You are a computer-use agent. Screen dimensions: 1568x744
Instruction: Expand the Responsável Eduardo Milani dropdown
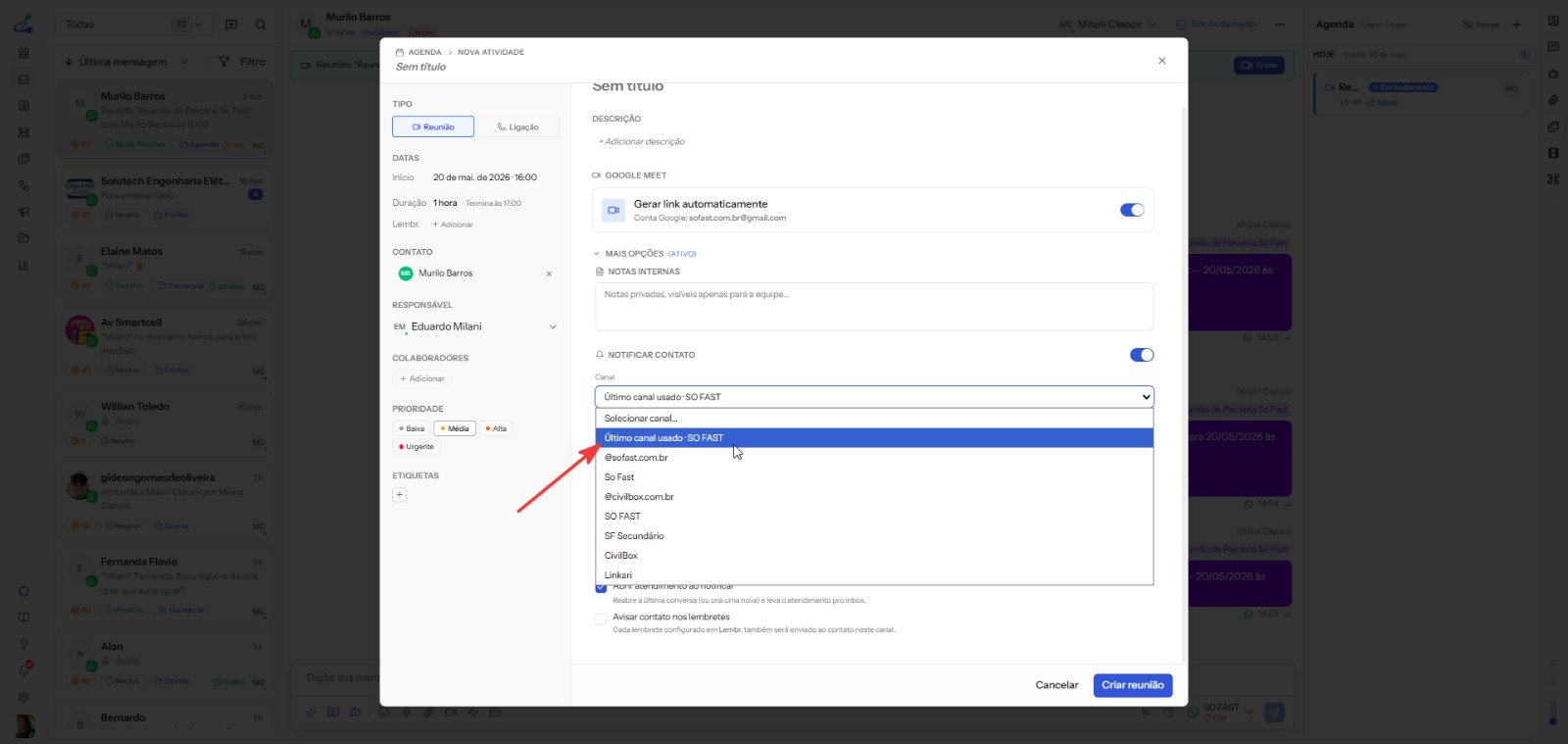(x=475, y=327)
